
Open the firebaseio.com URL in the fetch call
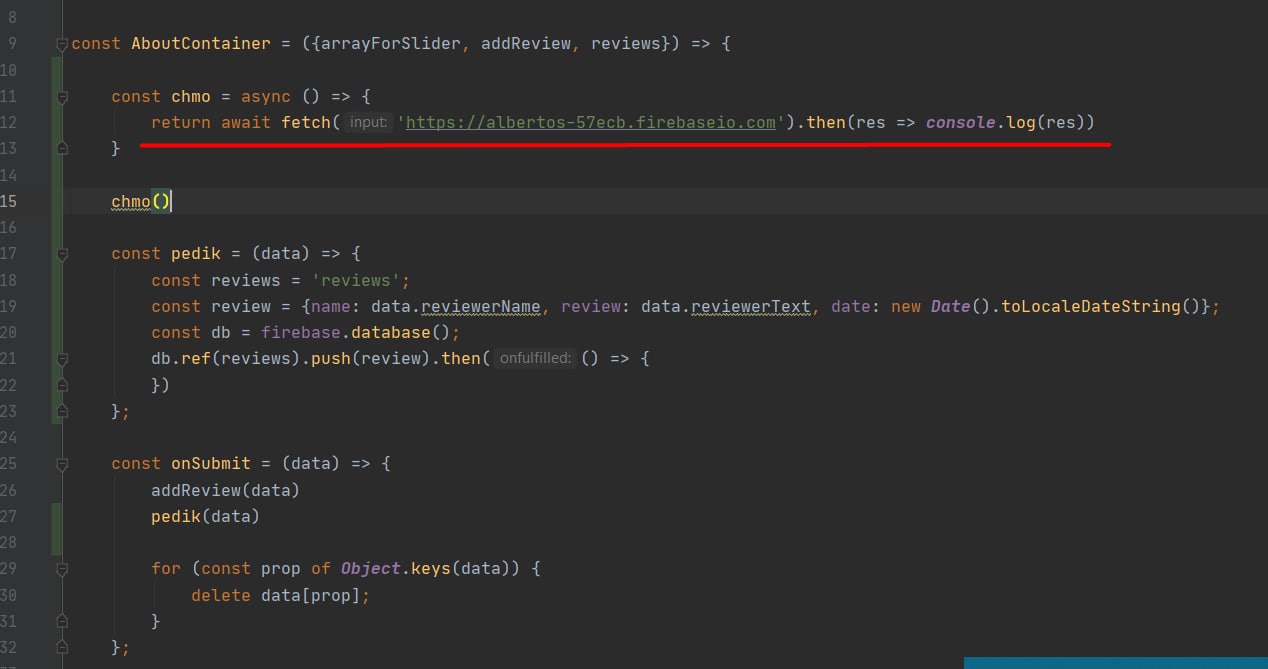591,123
